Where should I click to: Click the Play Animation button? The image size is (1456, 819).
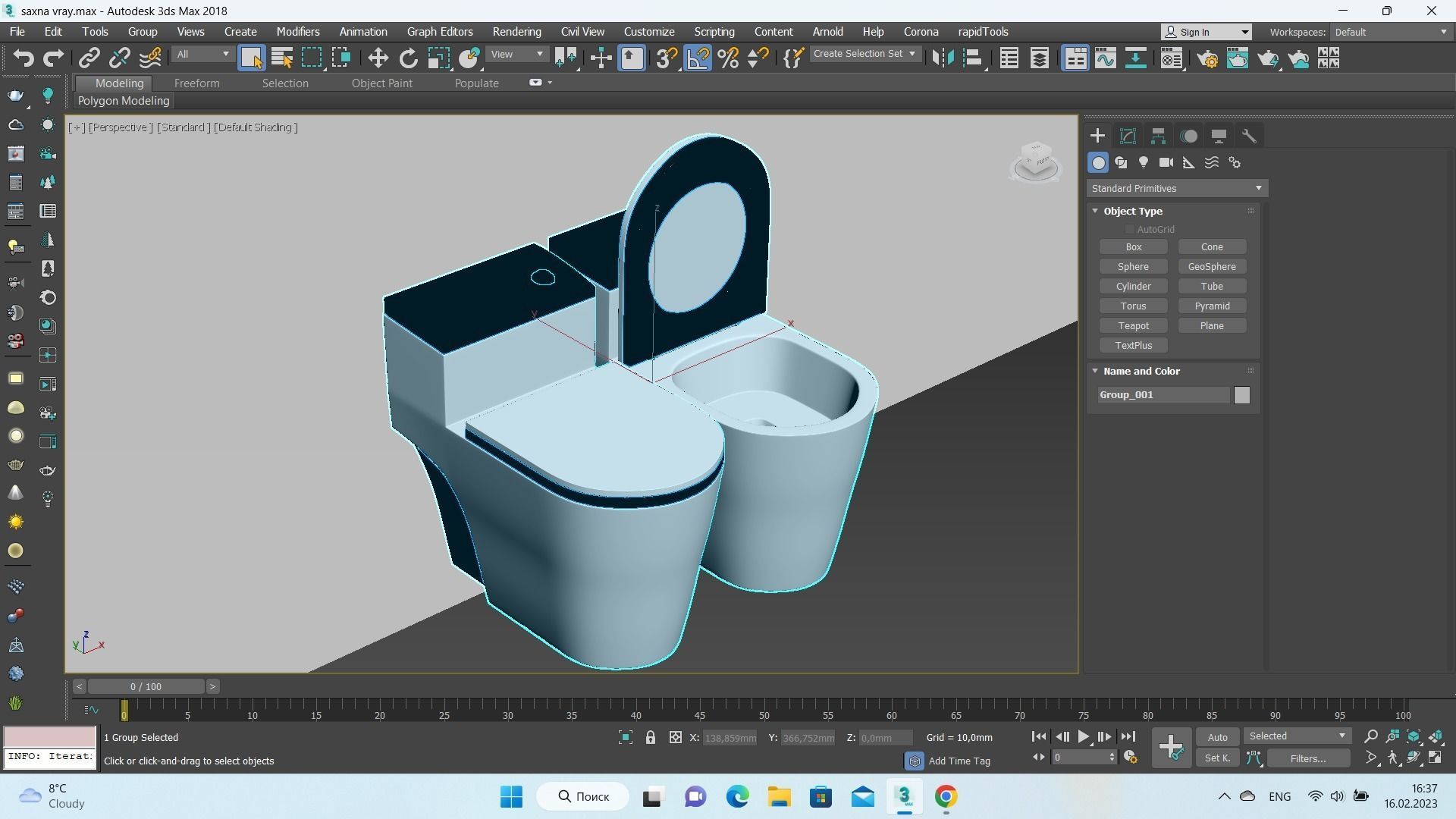1083,737
